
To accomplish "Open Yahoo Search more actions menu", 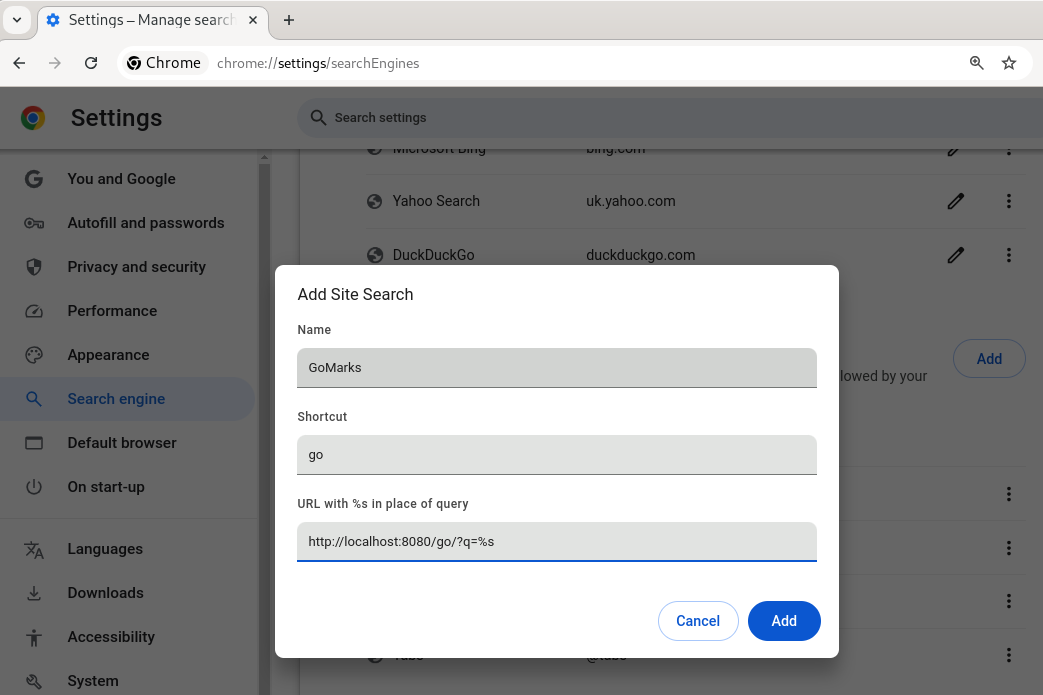I will point(1009,201).
